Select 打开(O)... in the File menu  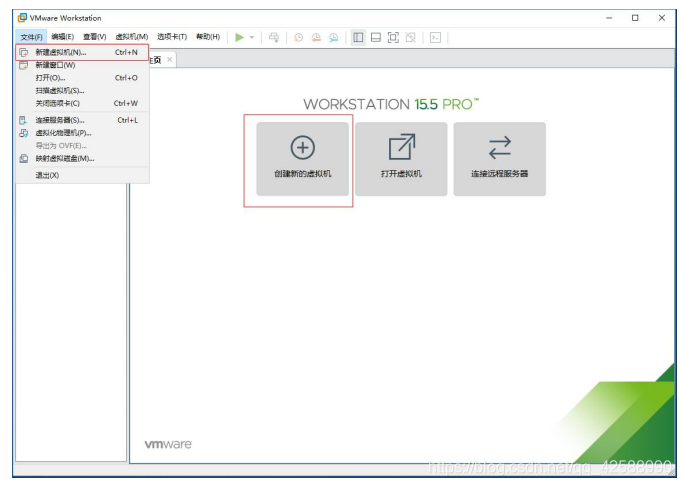(83, 78)
